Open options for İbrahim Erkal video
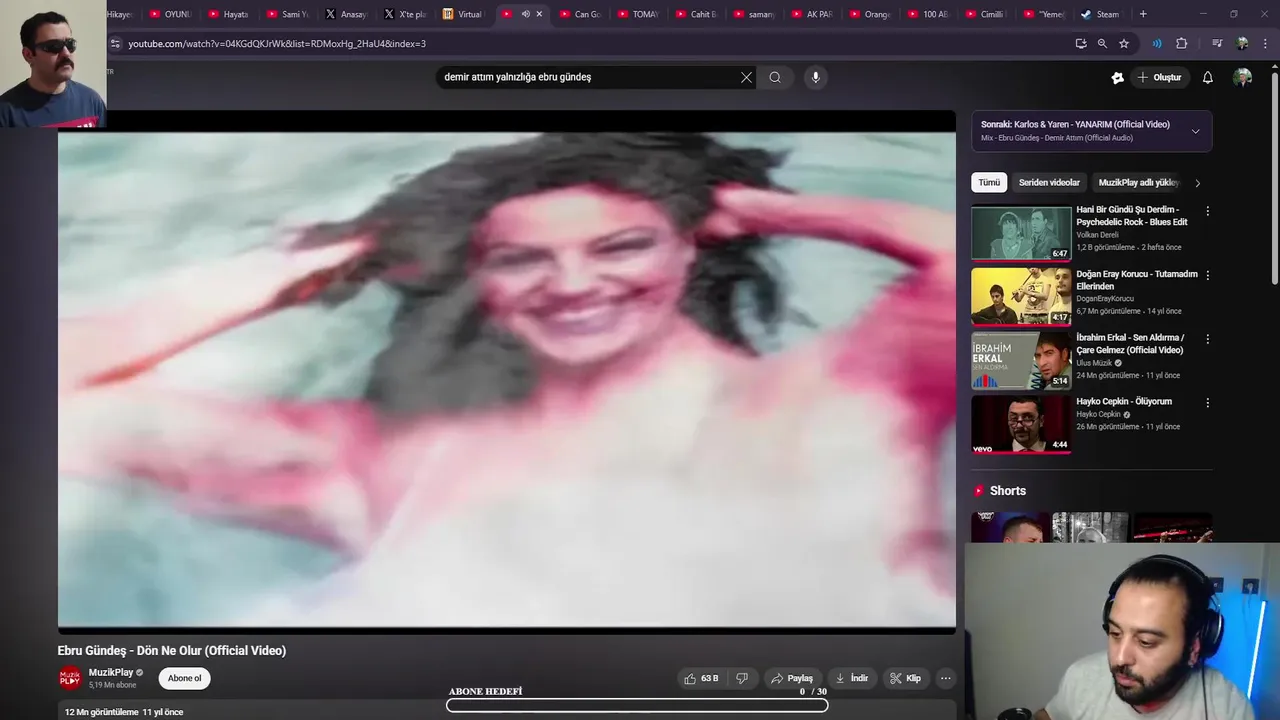This screenshot has width=1280, height=720. tap(1207, 339)
